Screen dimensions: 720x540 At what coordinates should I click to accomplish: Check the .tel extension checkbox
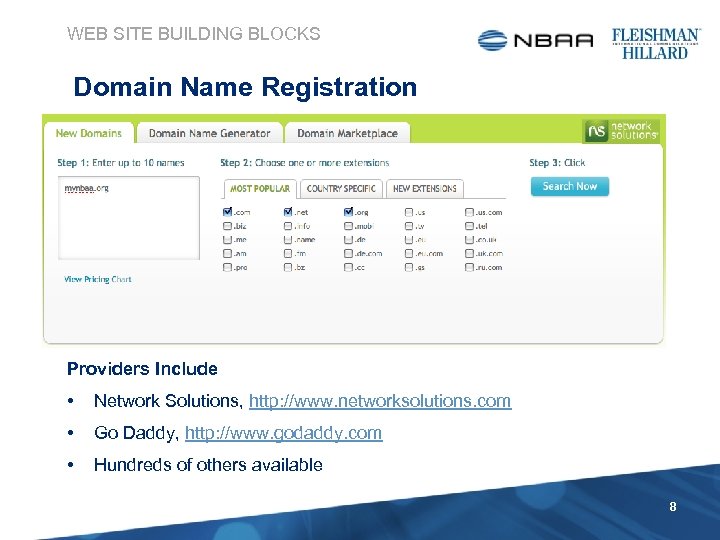point(469,226)
